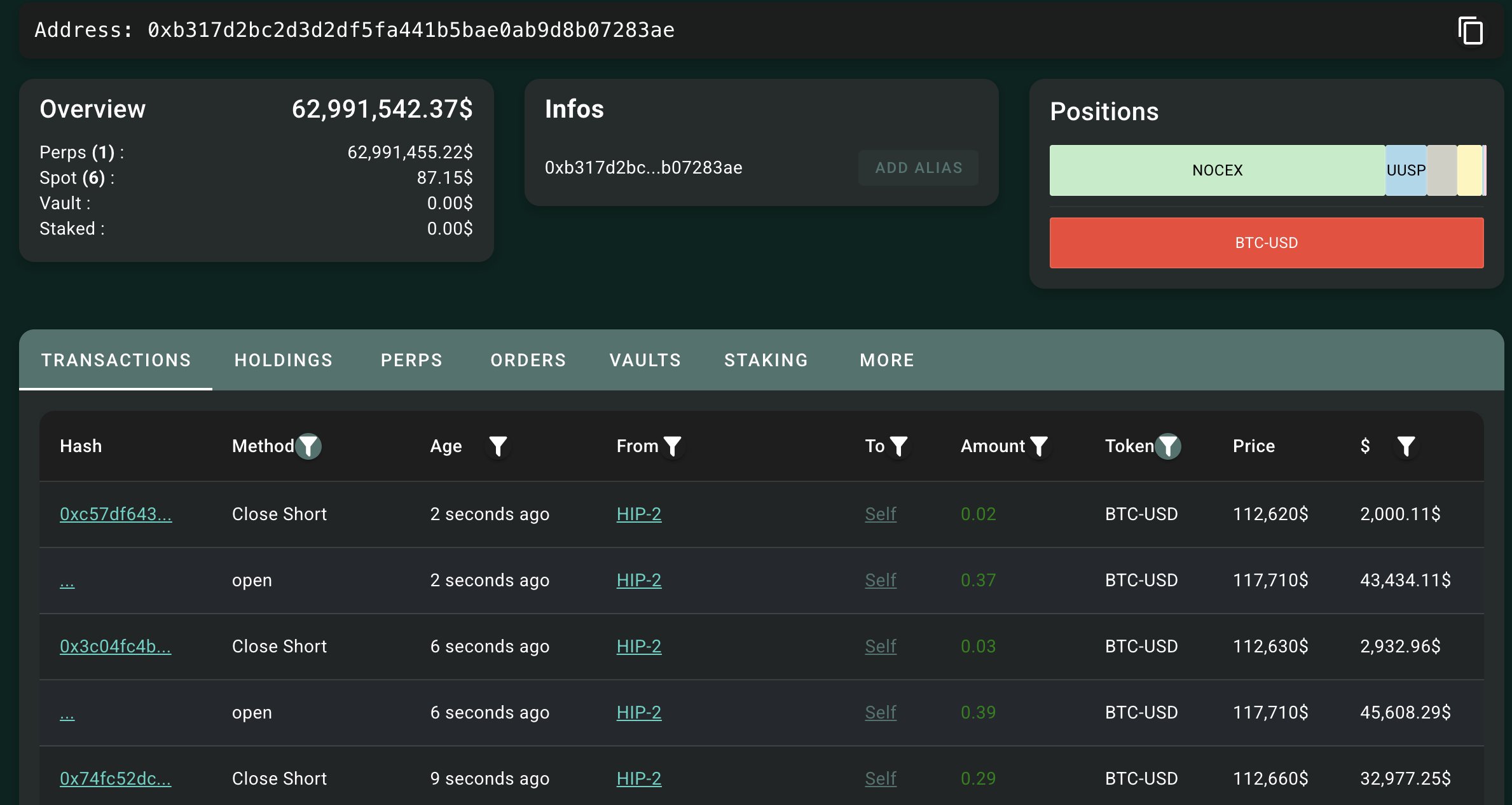
Task: Select the red BTC-USD position bar
Action: 1266,243
